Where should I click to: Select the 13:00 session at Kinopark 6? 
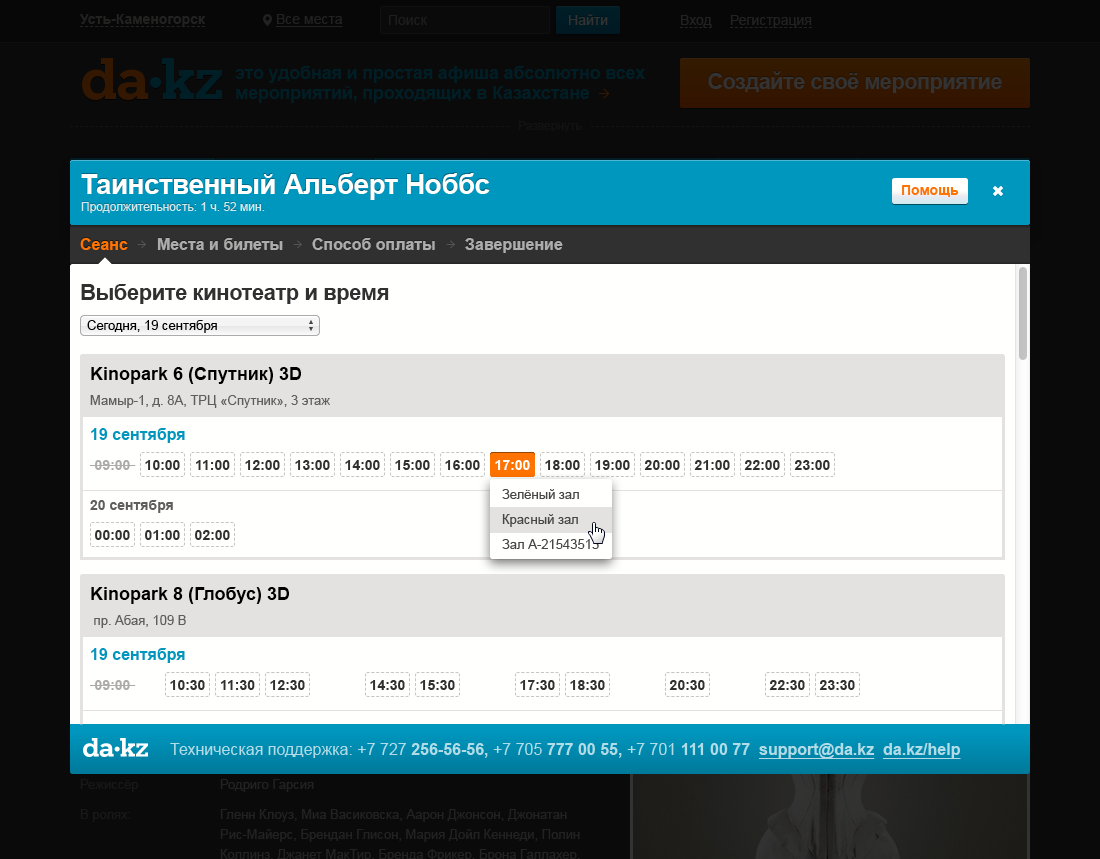[x=312, y=465]
